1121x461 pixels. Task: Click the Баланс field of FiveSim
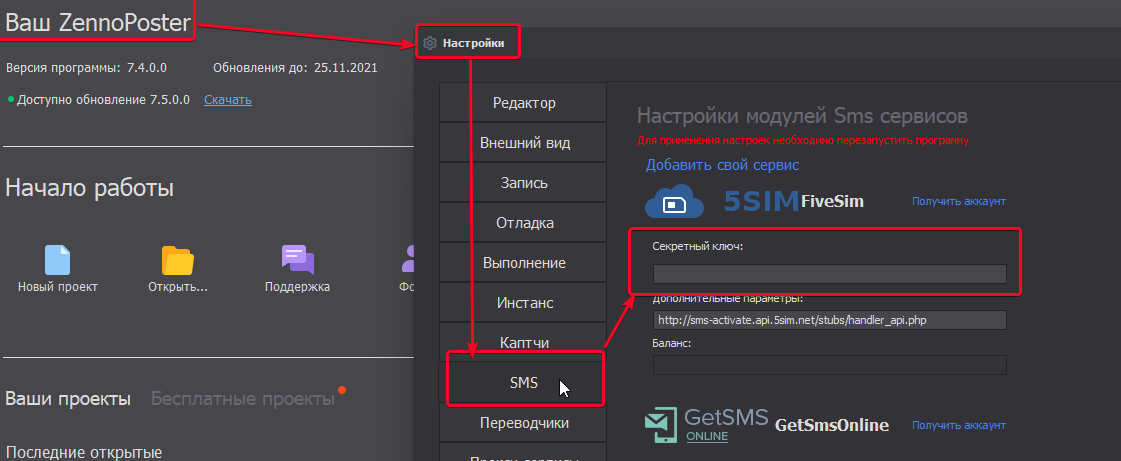pyautogui.click(x=829, y=365)
